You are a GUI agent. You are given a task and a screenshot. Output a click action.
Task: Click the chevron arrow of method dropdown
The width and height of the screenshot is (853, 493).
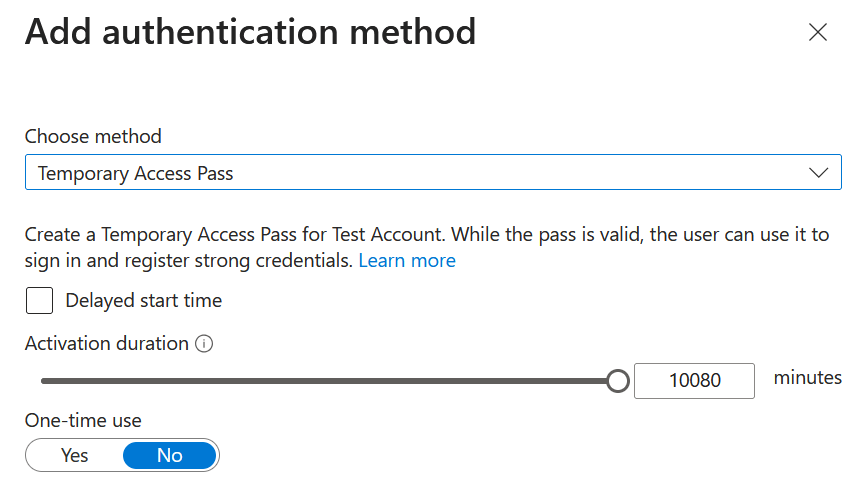tap(818, 173)
